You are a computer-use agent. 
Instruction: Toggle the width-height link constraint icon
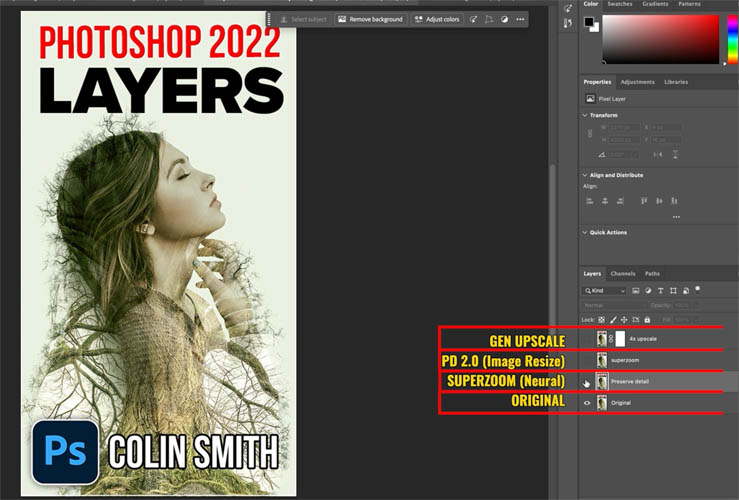(590, 134)
